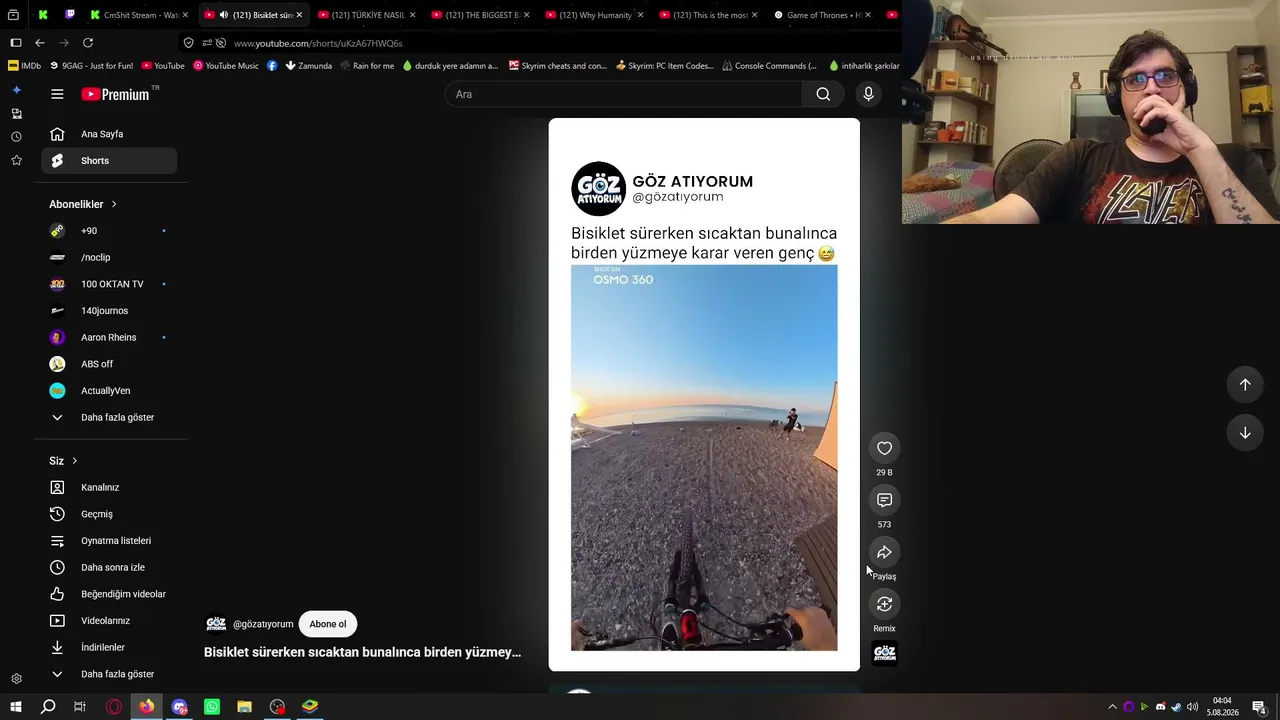Open site permissions icon in address bar
The width and height of the screenshot is (1280, 720).
(x=207, y=43)
